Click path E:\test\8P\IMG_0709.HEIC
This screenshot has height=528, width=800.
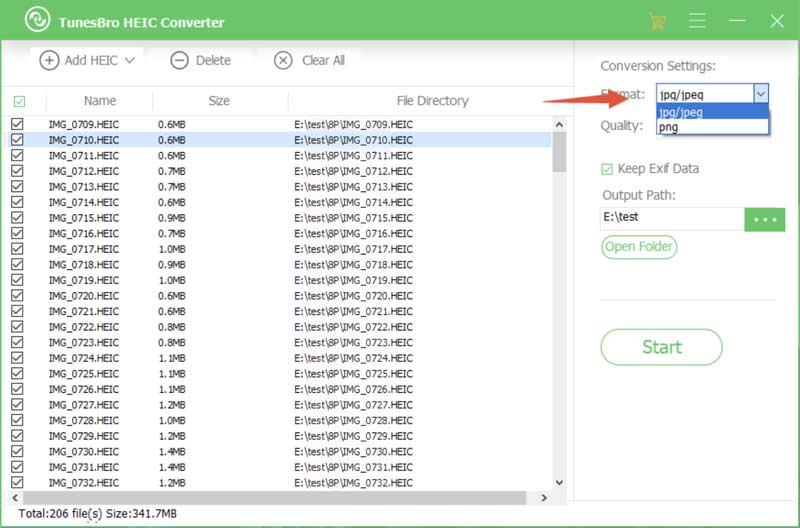(354, 124)
